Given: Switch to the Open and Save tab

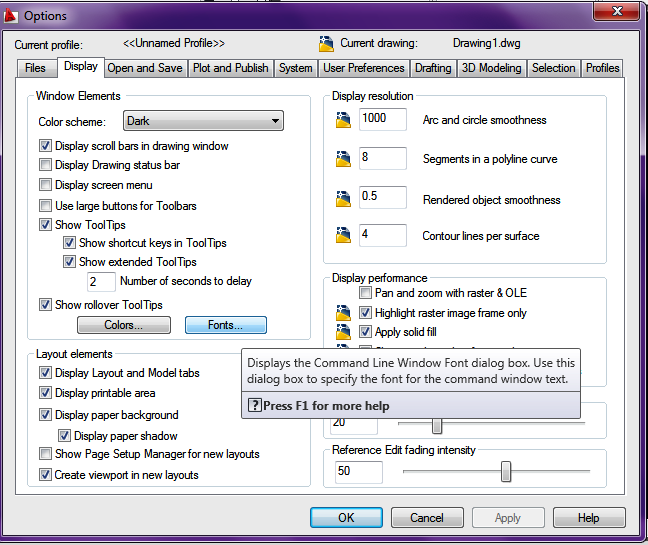Looking at the screenshot, I should click(x=145, y=68).
